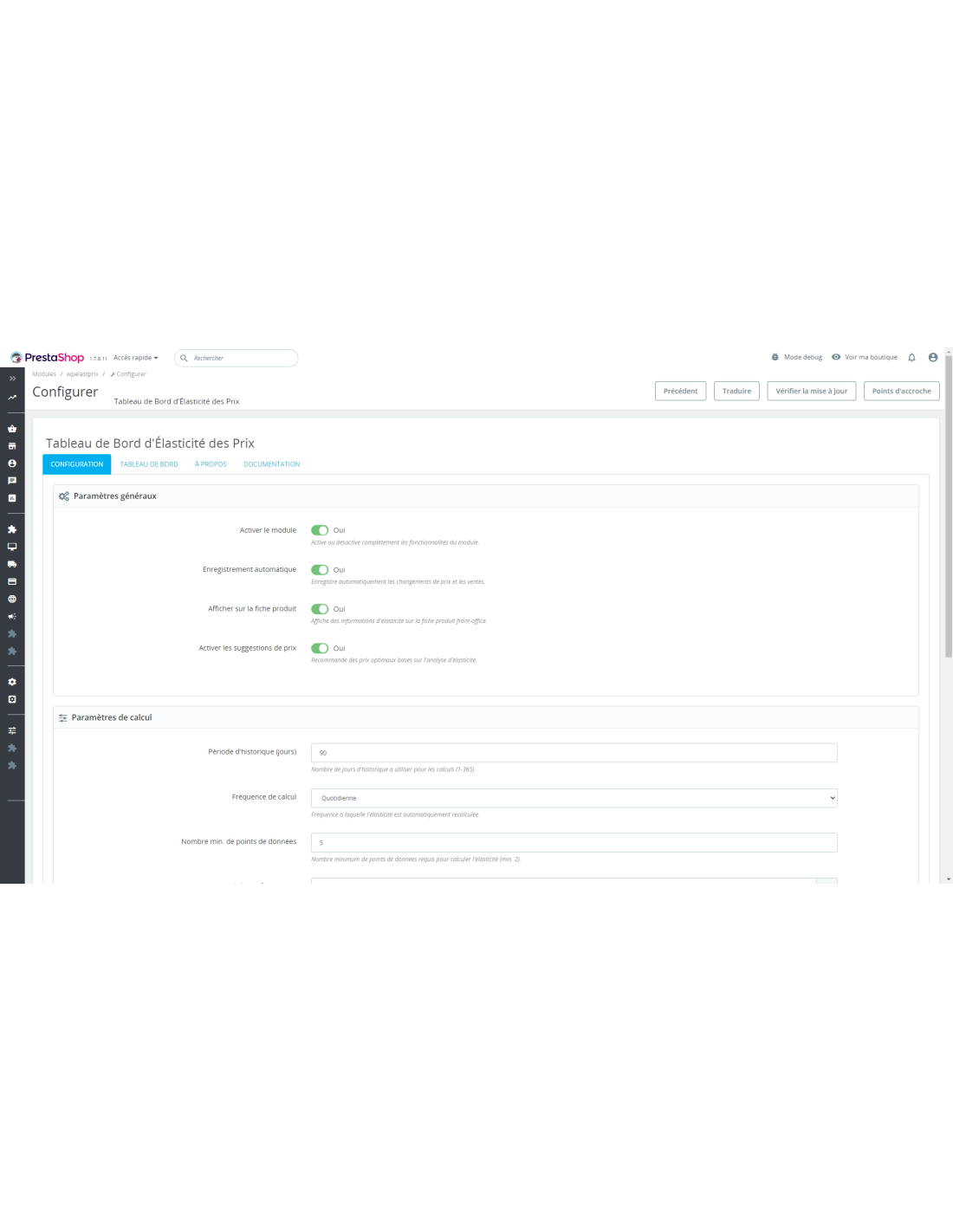Click the Précédent button
953x1232 pixels.
(681, 391)
